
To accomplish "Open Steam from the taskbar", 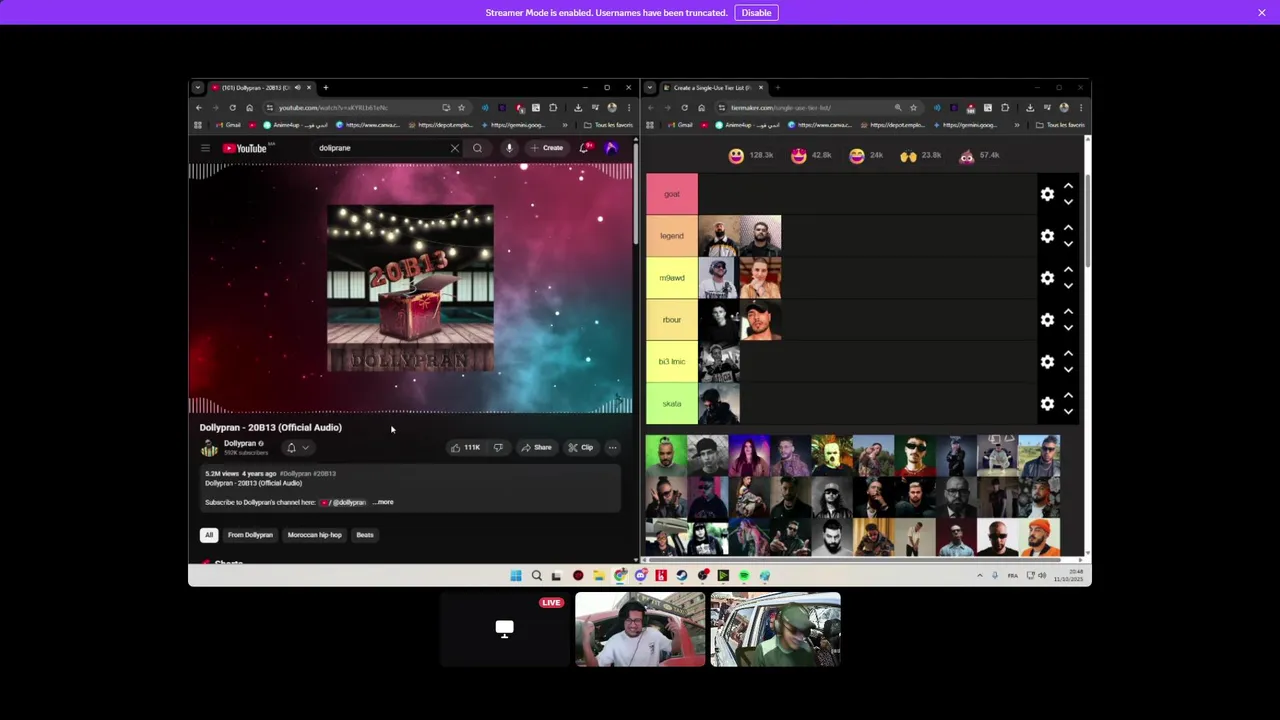I will [682, 575].
